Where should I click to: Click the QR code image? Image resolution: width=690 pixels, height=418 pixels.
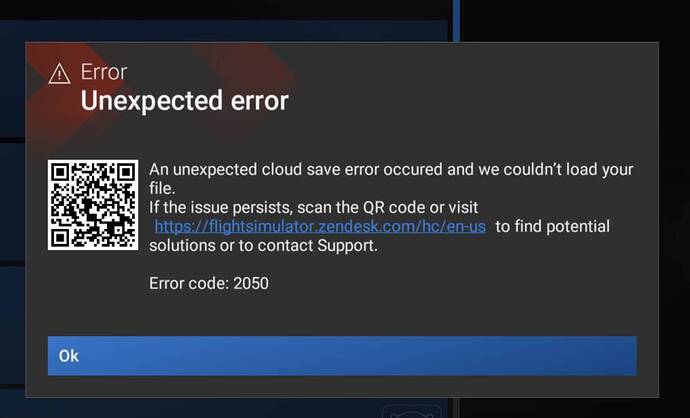pos(93,205)
